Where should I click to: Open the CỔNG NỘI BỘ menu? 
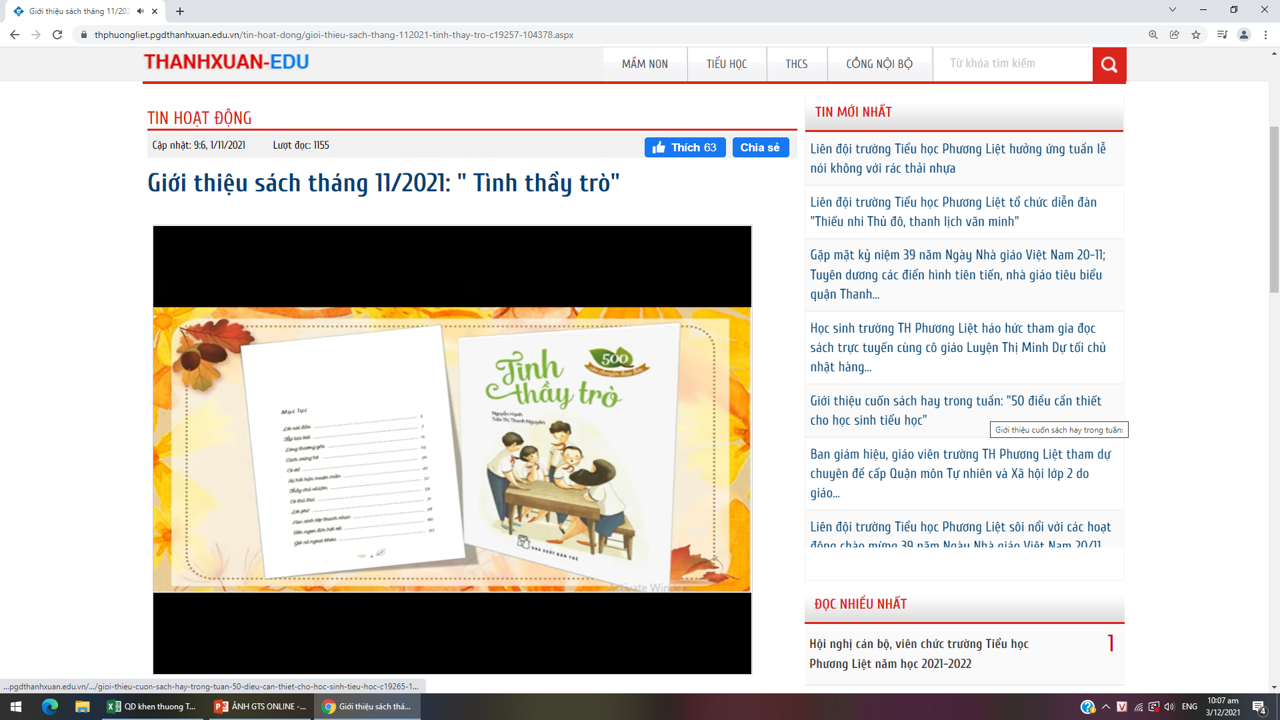880,64
